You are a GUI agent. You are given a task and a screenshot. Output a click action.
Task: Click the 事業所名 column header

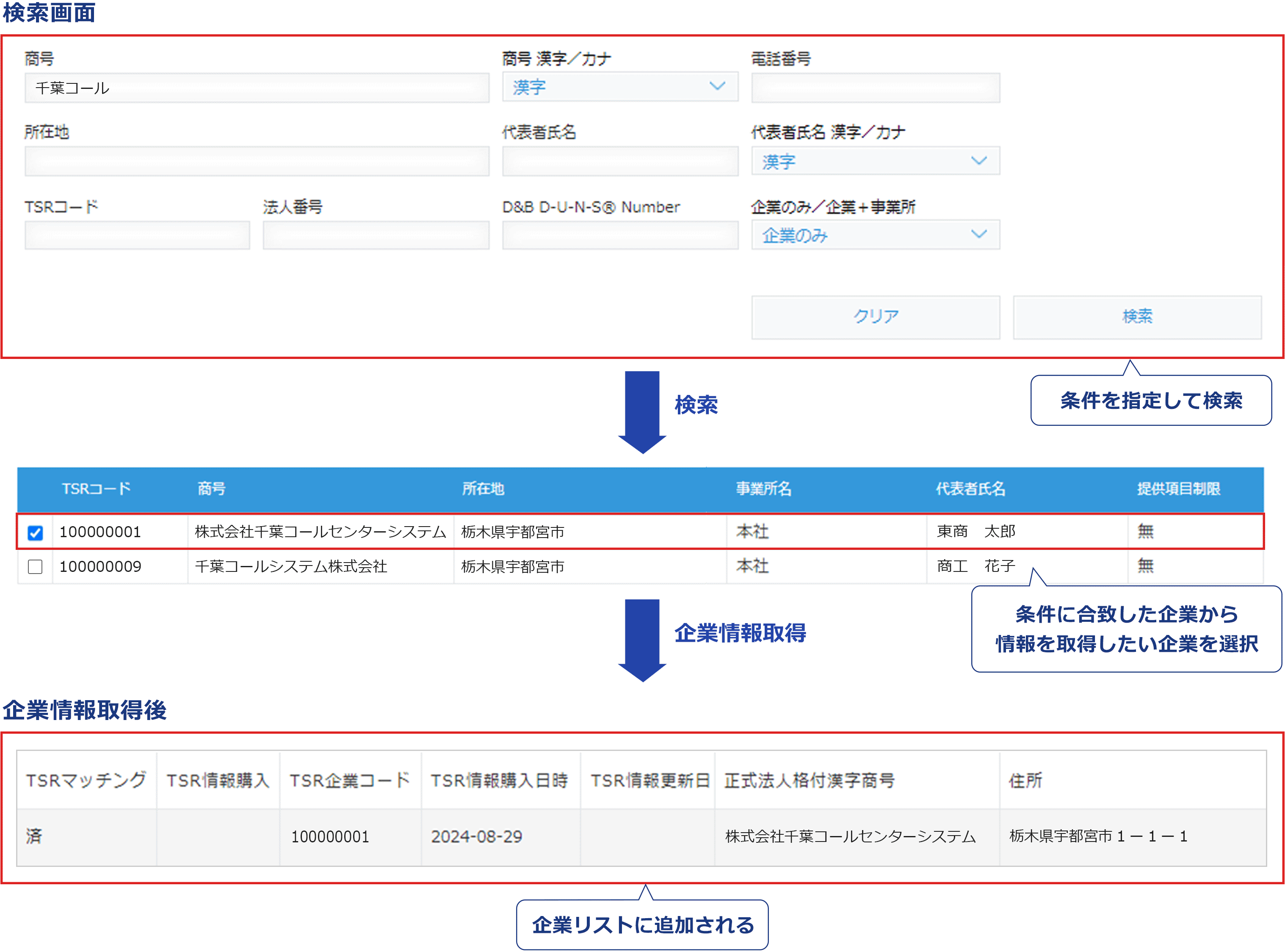(763, 488)
